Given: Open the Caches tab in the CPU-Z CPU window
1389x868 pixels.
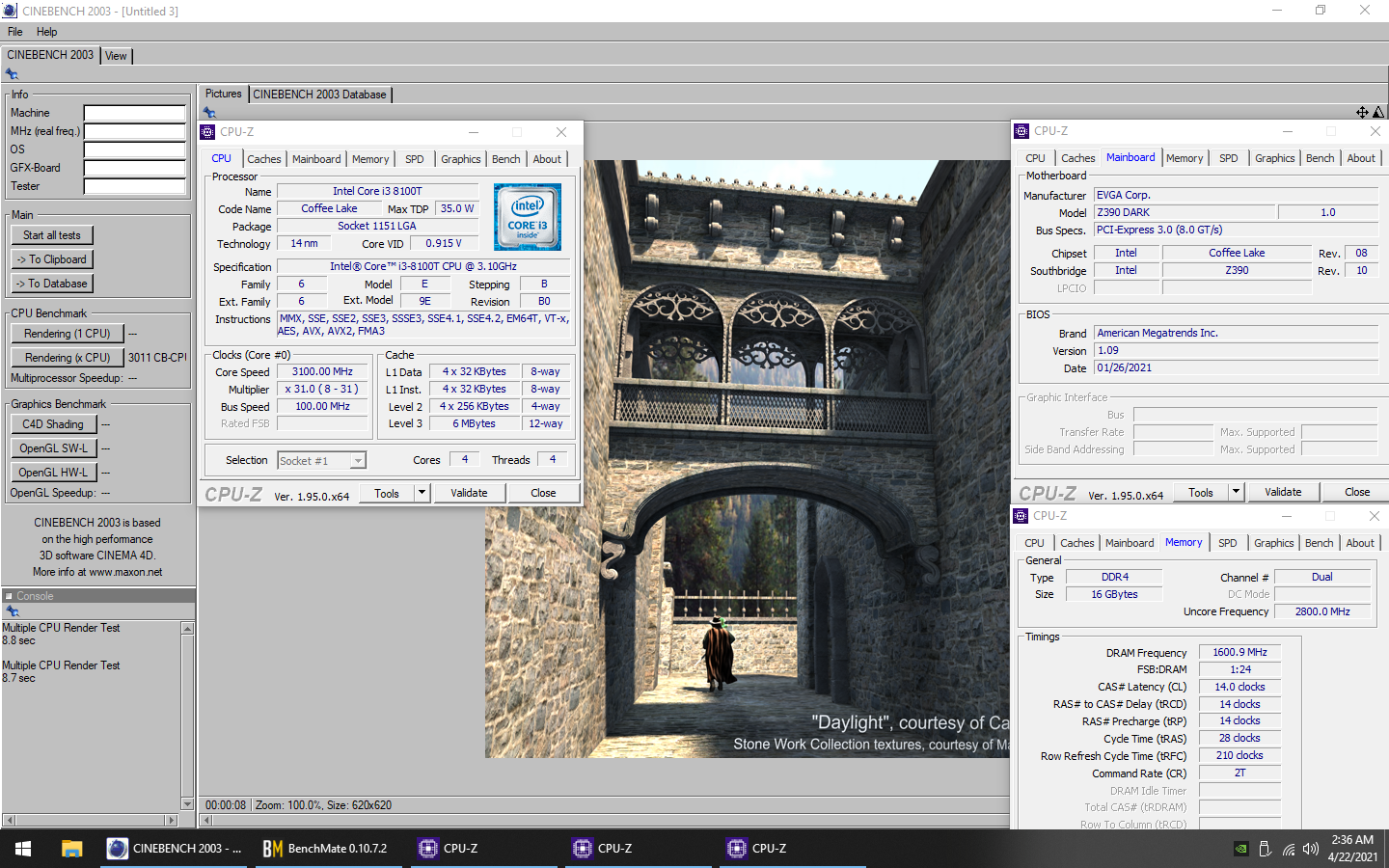Looking at the screenshot, I should (264, 159).
